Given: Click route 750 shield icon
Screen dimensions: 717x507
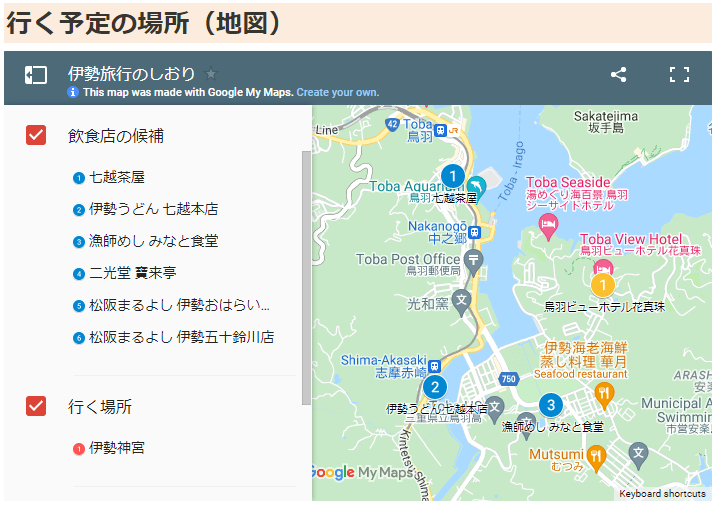Looking at the screenshot, I should [x=508, y=379].
